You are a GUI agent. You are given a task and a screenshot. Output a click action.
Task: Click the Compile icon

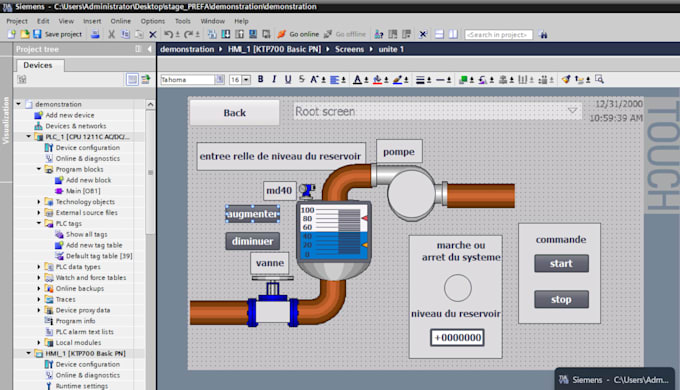click(x=212, y=34)
